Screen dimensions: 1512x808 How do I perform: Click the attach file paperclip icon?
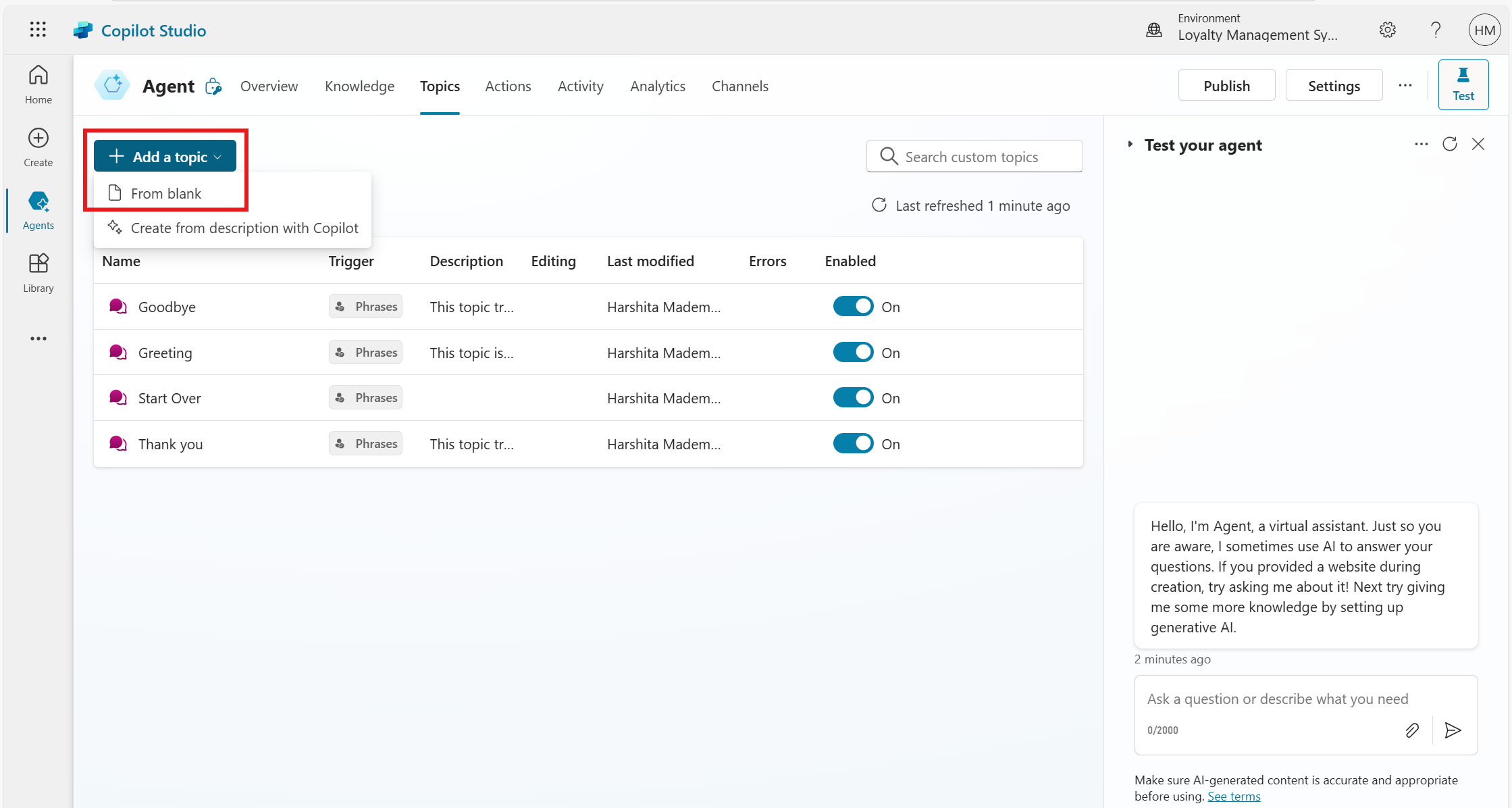(1412, 730)
